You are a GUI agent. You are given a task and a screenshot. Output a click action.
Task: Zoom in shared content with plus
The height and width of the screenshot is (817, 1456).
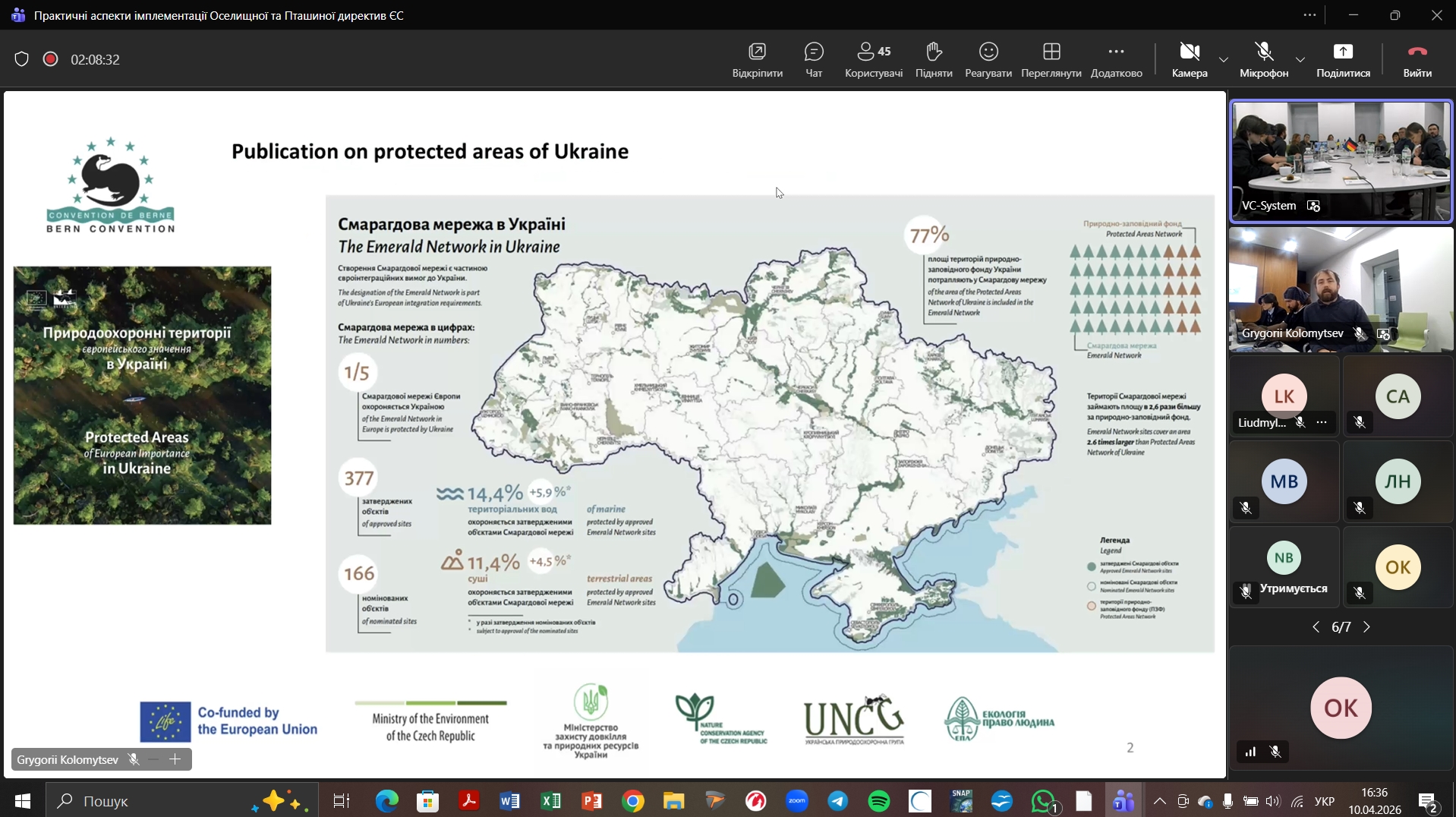pos(175,759)
